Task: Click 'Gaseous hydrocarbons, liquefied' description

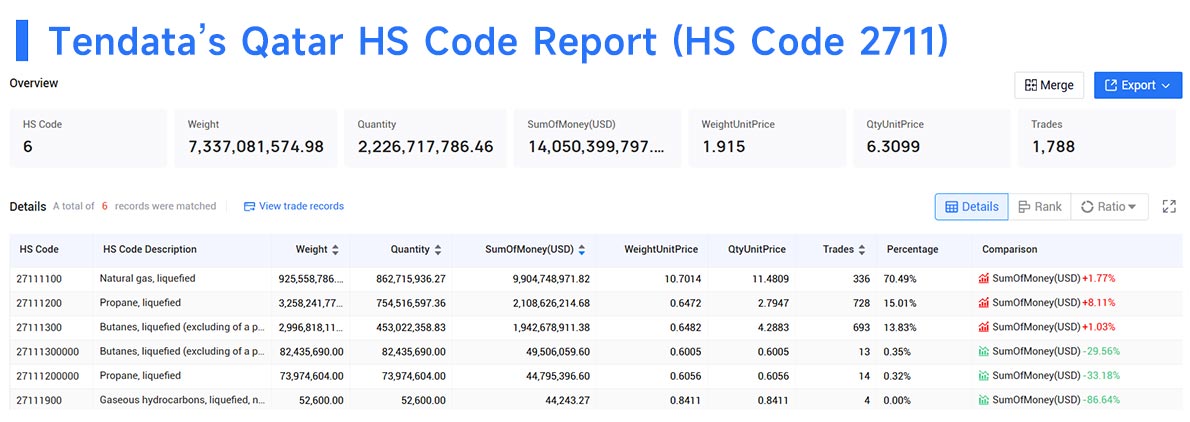Action: (x=182, y=400)
